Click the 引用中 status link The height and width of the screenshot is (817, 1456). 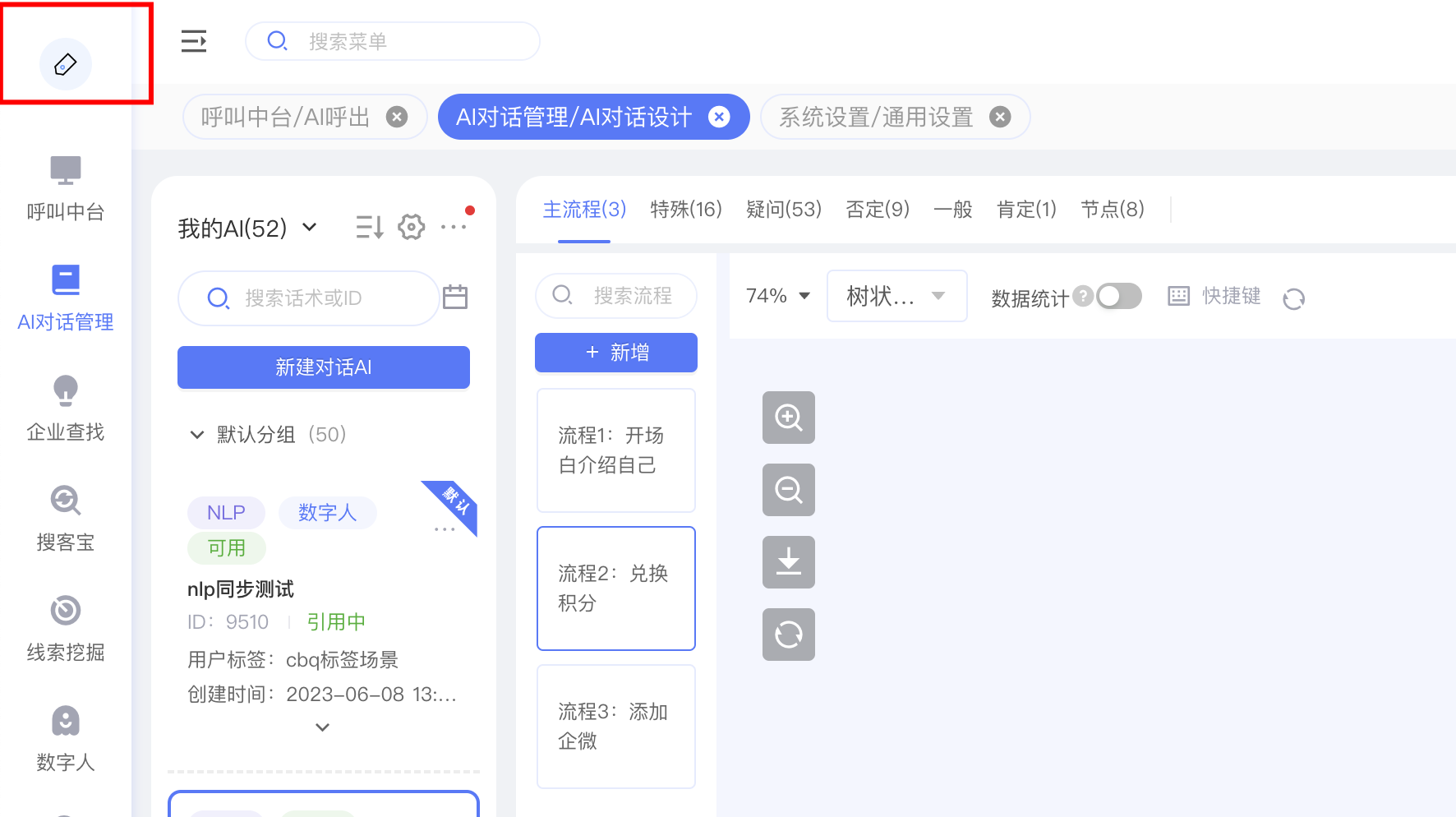click(x=336, y=622)
